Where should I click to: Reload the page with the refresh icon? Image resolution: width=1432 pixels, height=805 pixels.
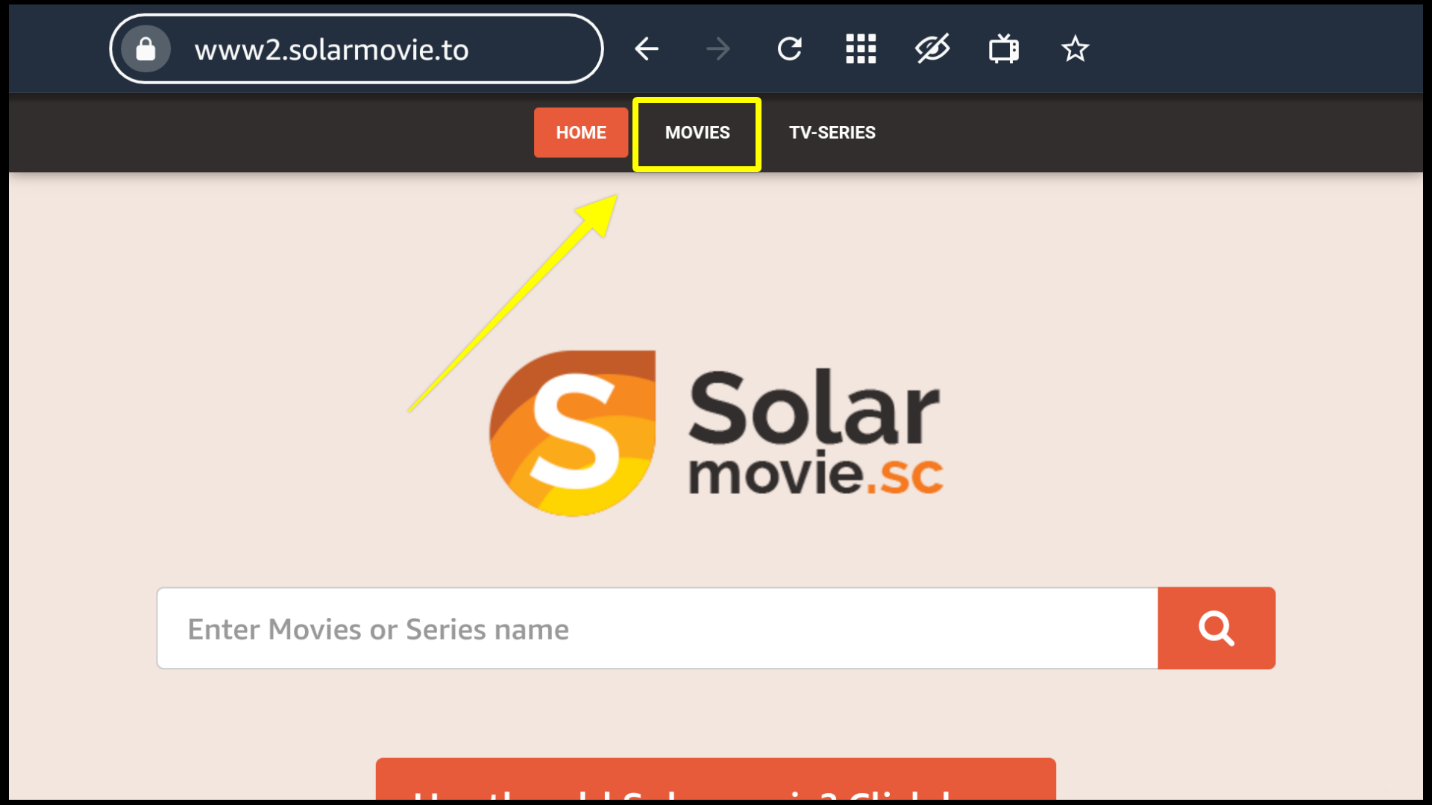(790, 49)
